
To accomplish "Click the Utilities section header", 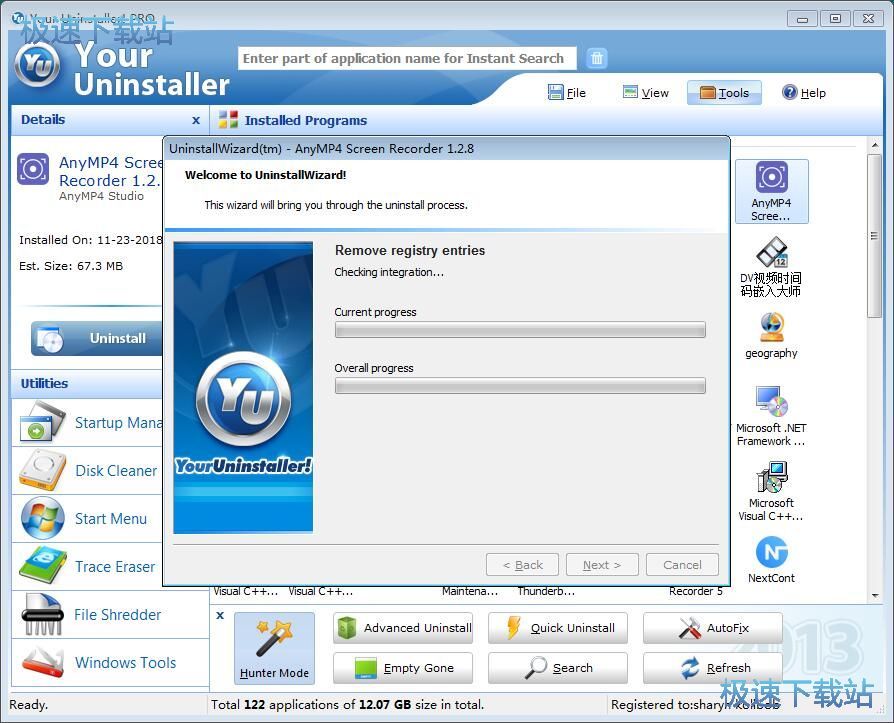I will click(x=87, y=383).
